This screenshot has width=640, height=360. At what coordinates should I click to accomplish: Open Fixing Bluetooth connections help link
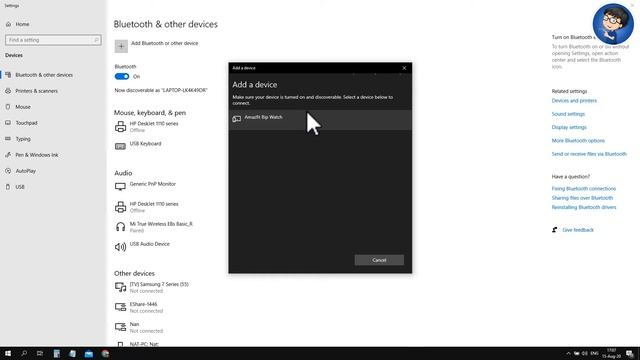[584, 189]
